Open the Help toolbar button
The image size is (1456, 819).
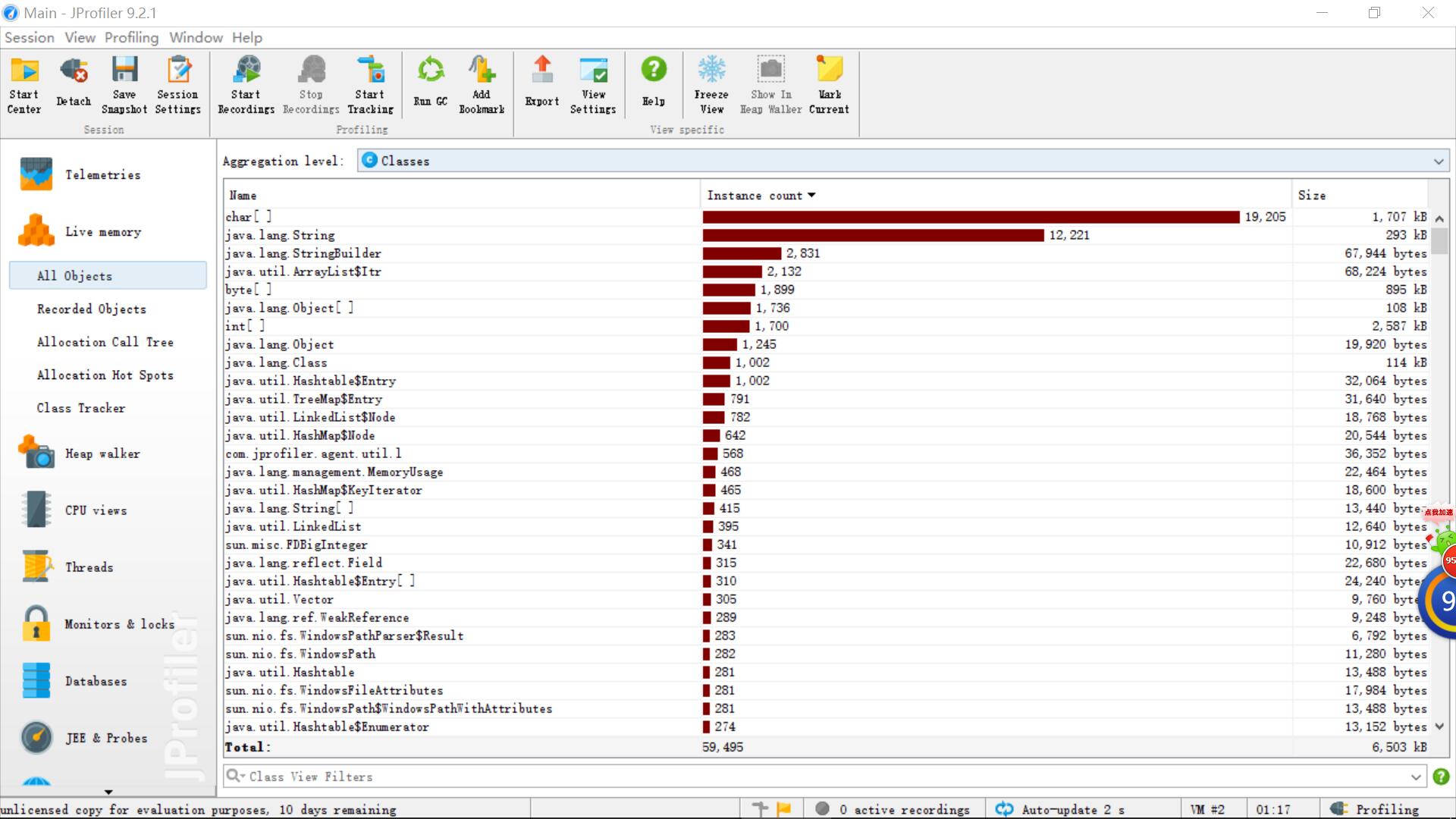[654, 86]
